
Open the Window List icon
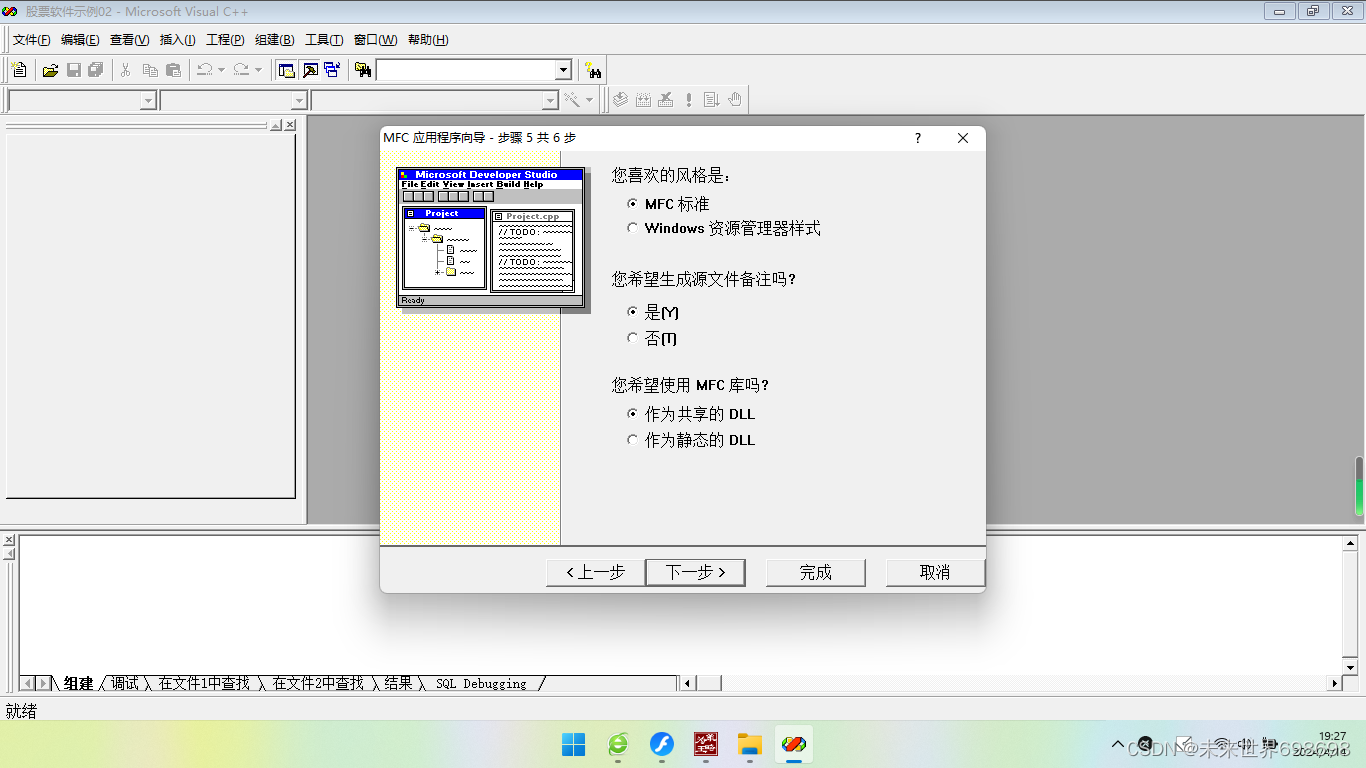point(332,70)
